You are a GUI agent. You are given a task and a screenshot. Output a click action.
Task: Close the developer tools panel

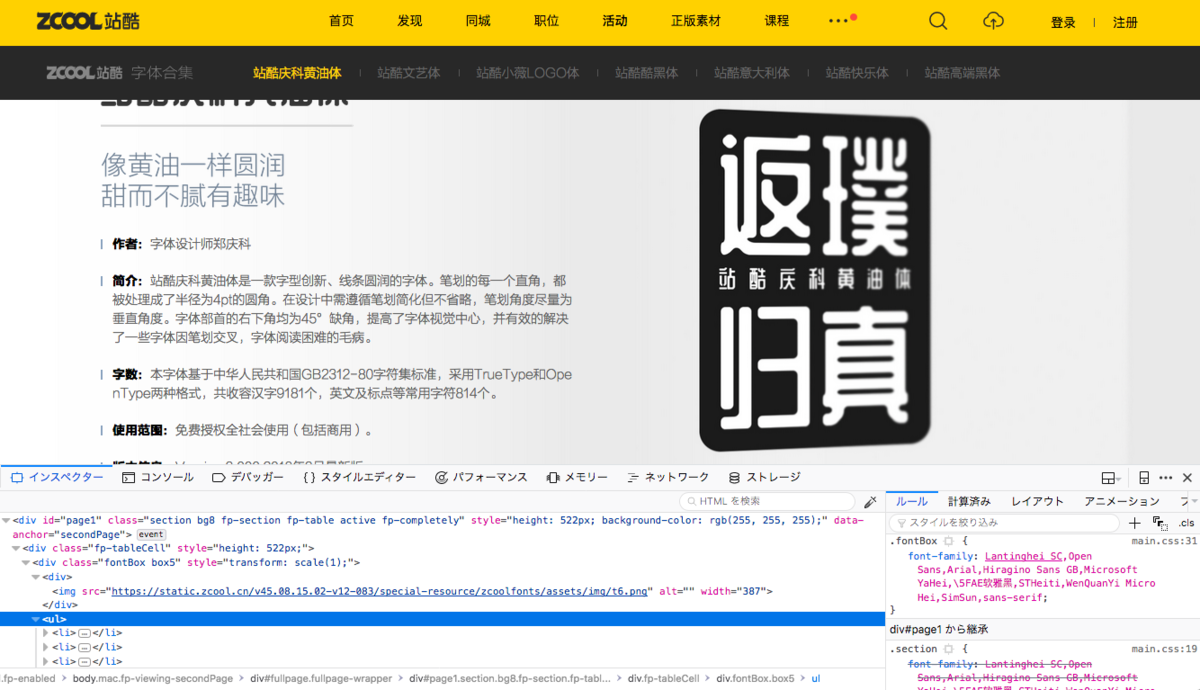[1188, 478]
